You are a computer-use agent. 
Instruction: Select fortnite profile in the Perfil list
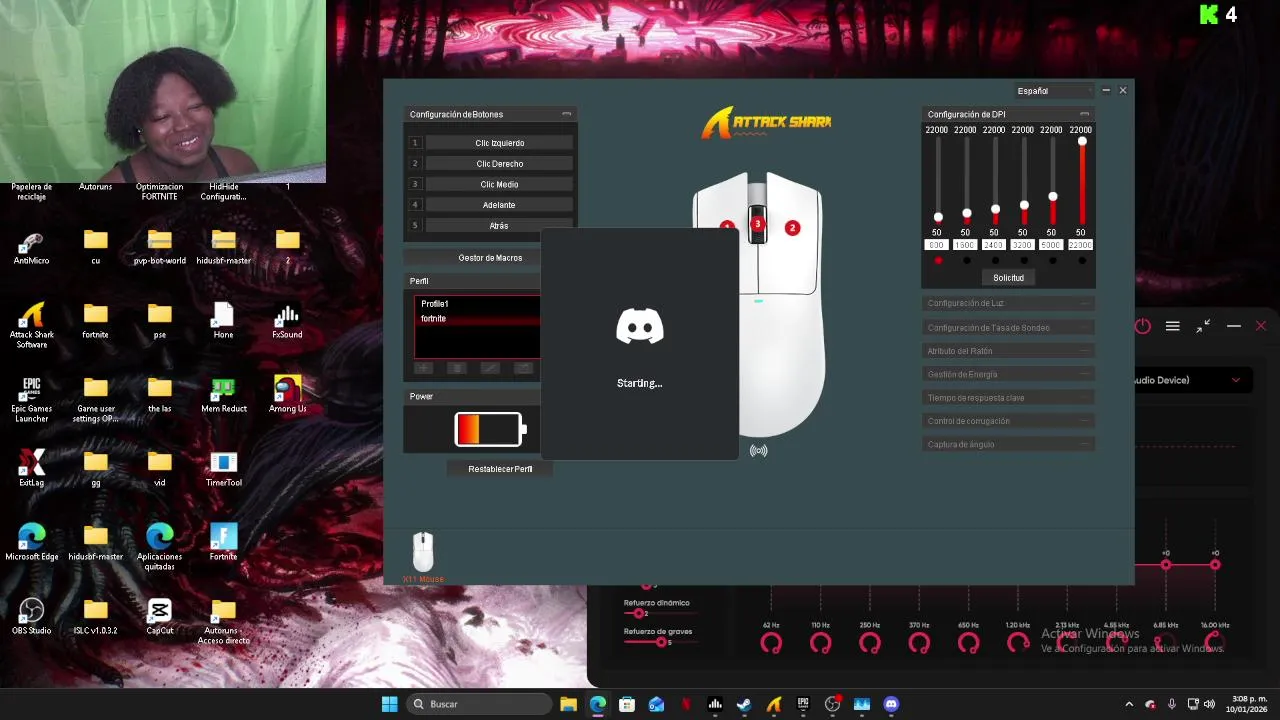478,319
